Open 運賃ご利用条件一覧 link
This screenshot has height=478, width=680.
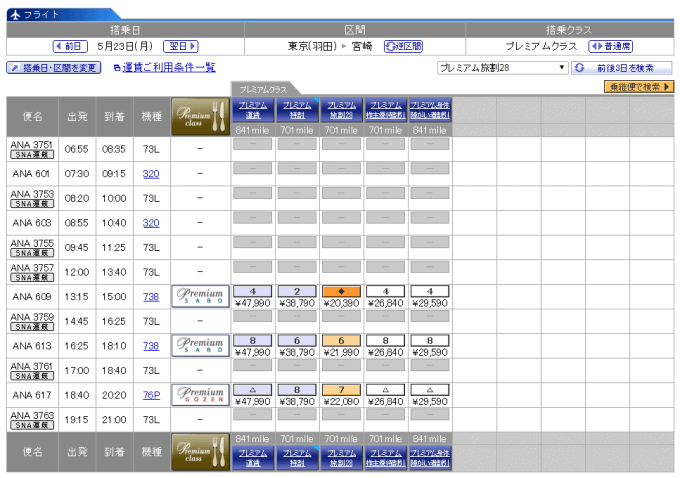[169, 68]
